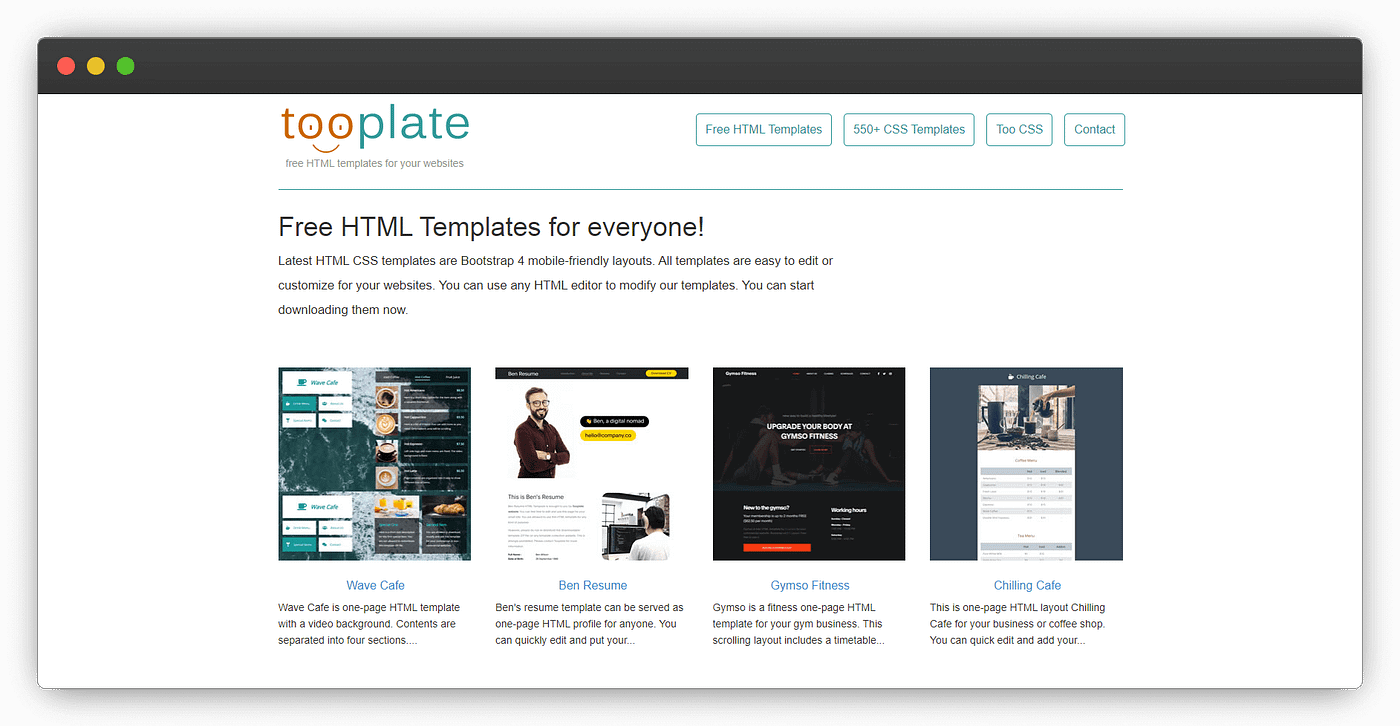Click the yellow minimize window button

[96, 66]
